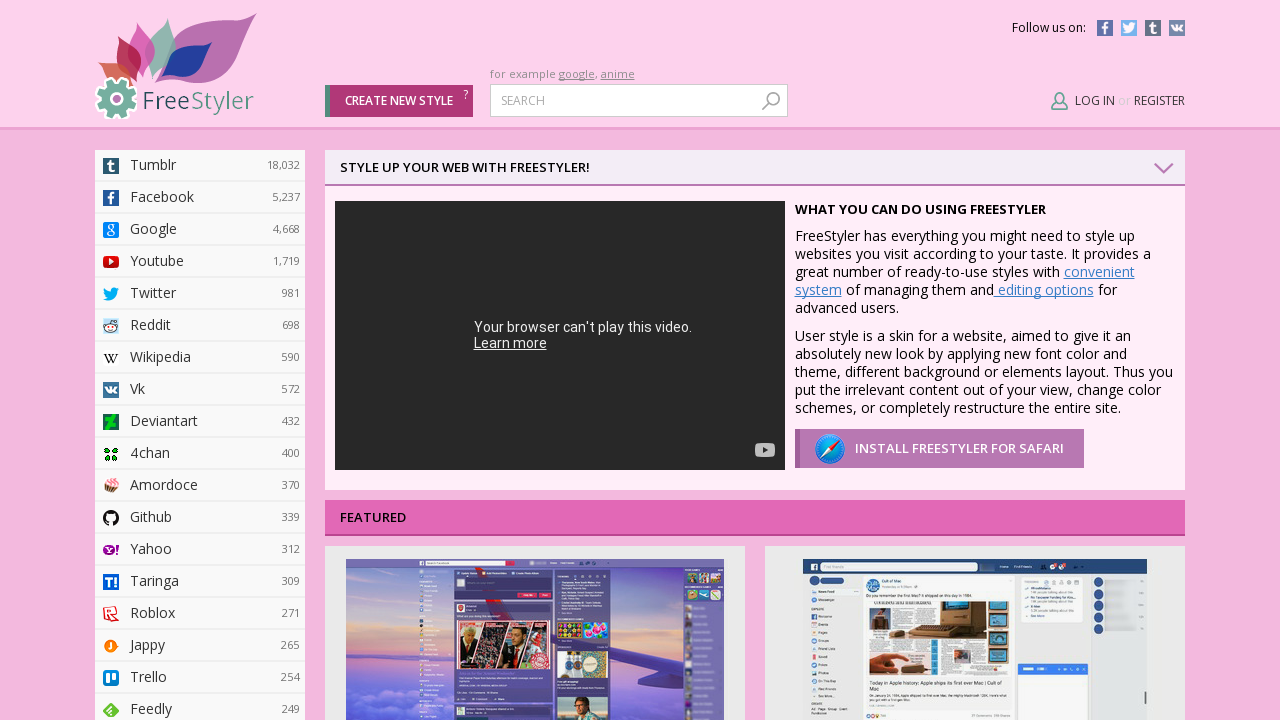Click the Vk icon in sidebar list

[111, 390]
